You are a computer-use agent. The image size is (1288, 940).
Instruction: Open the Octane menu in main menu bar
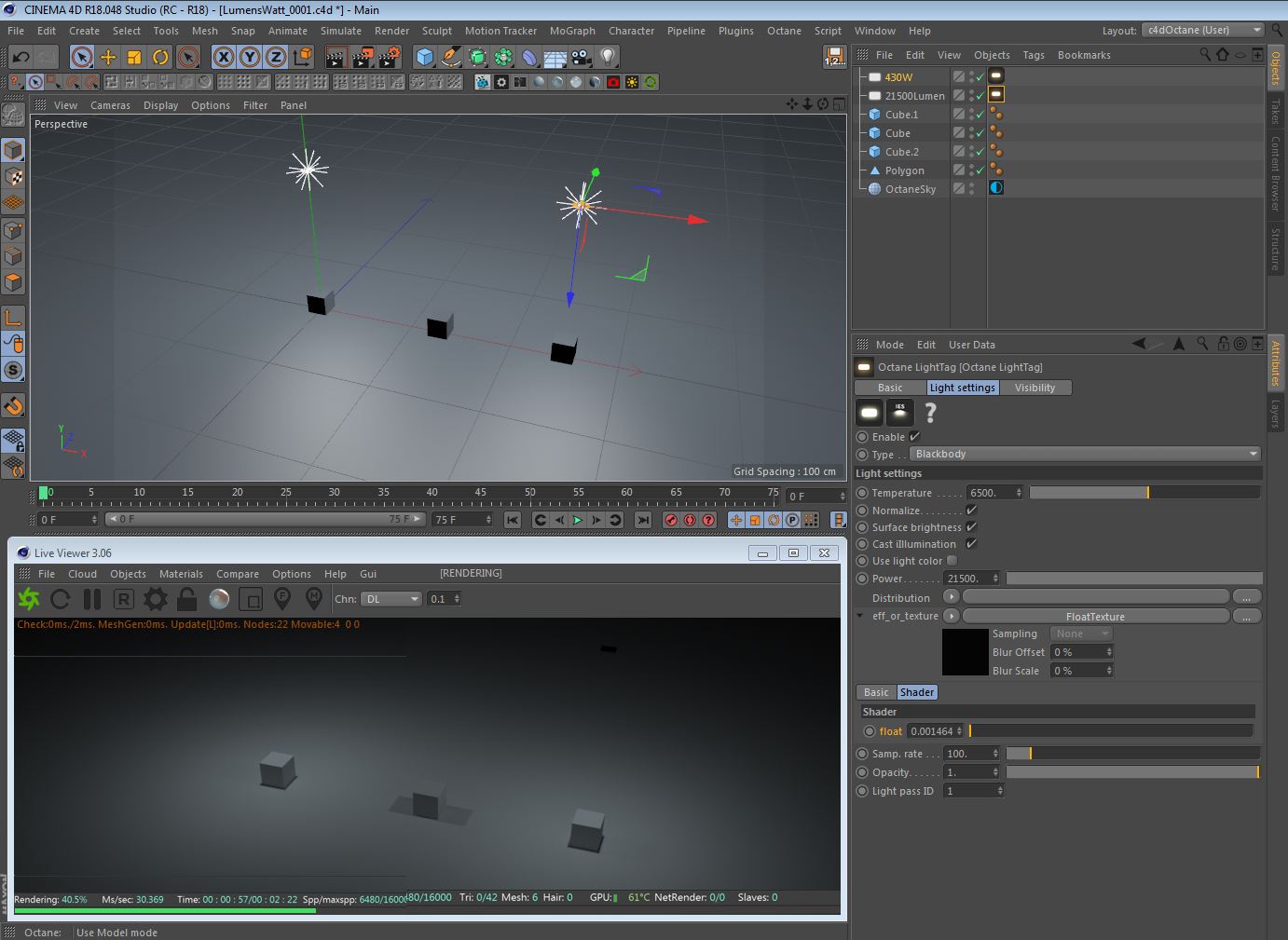pos(784,31)
